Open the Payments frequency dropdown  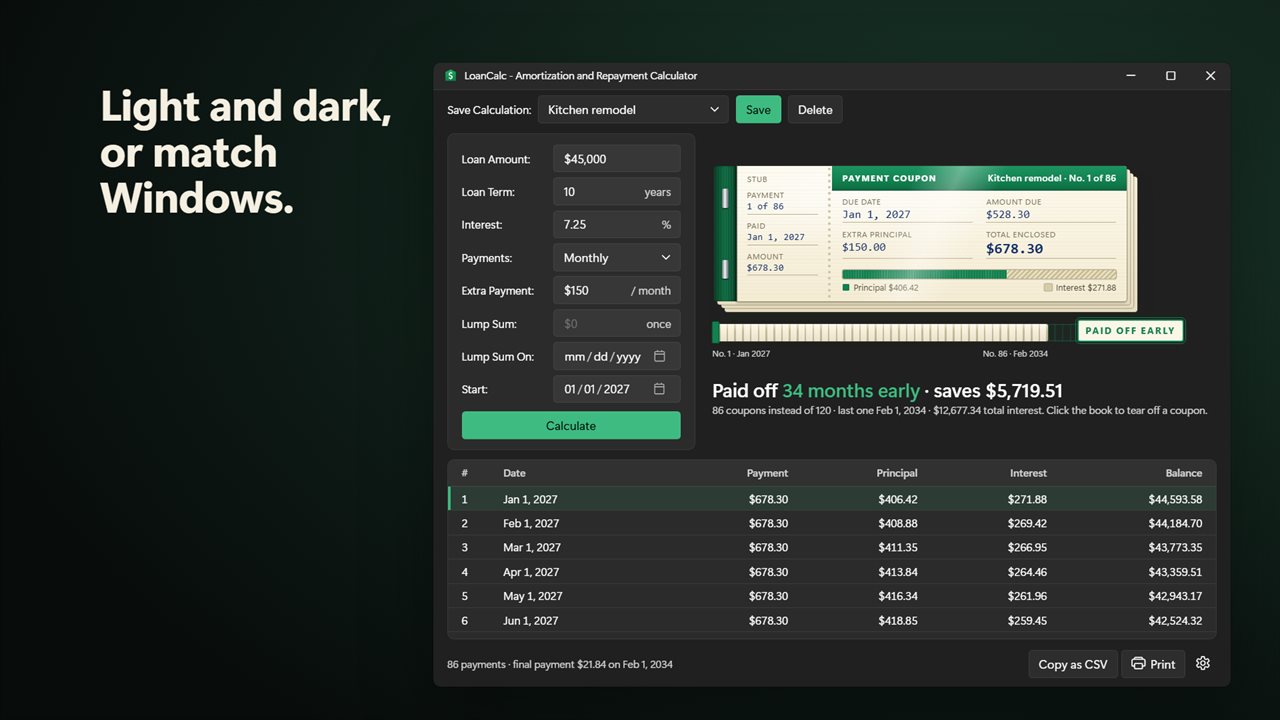point(617,258)
